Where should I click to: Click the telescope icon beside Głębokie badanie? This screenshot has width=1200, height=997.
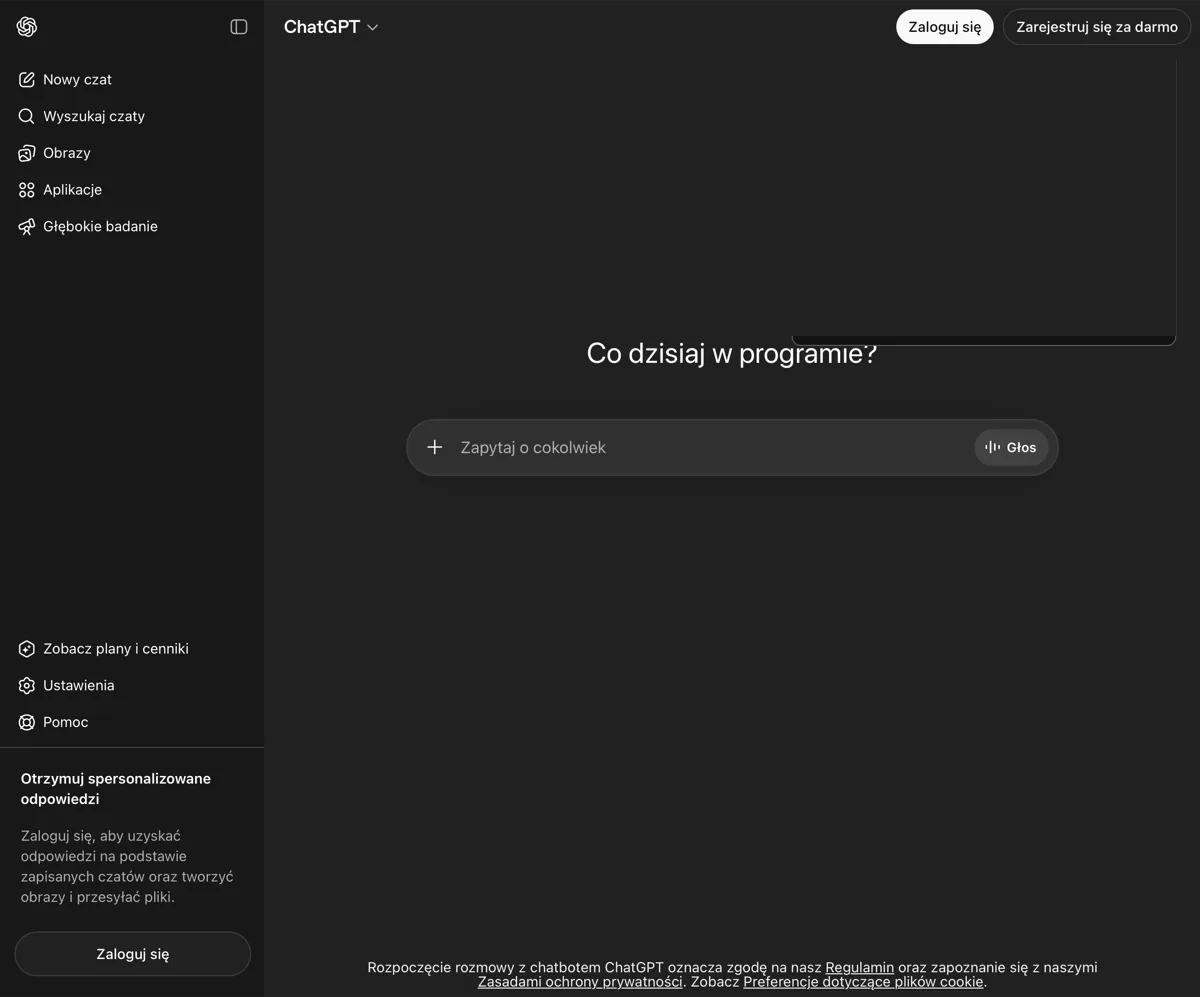(27, 227)
